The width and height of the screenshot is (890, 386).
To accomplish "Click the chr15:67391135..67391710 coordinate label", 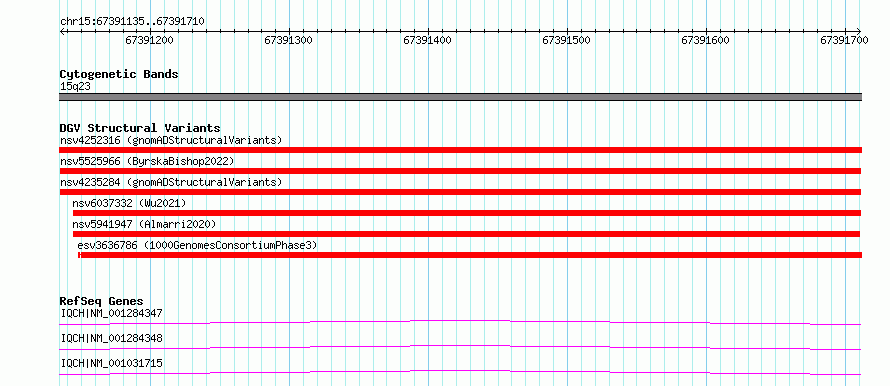I will 132,22.
